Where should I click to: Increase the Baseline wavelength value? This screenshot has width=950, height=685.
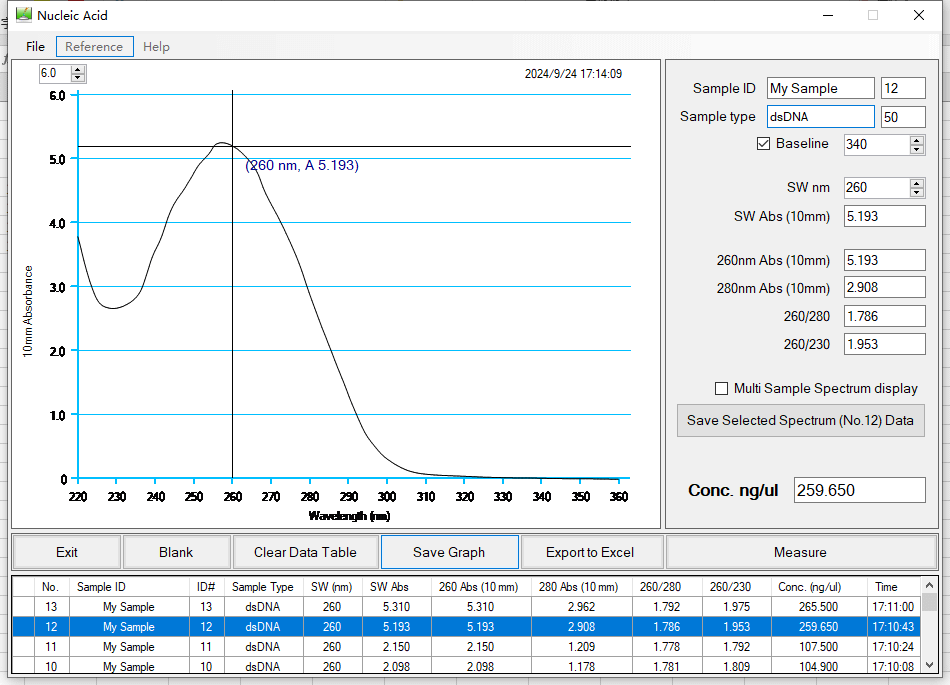point(917,140)
